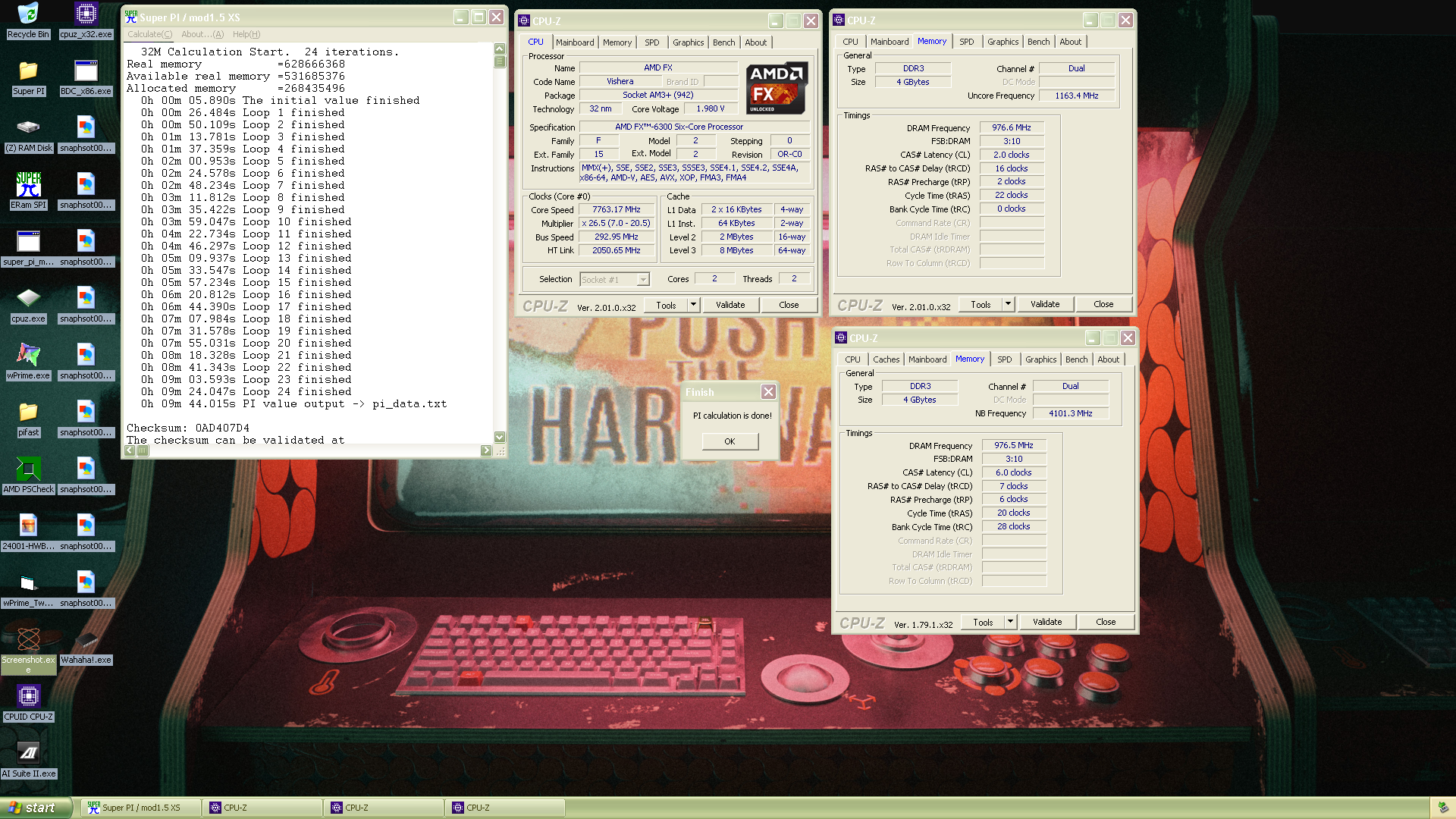This screenshot has height=819, width=1456.
Task: Close the Finish dialog with X
Action: pyautogui.click(x=768, y=392)
